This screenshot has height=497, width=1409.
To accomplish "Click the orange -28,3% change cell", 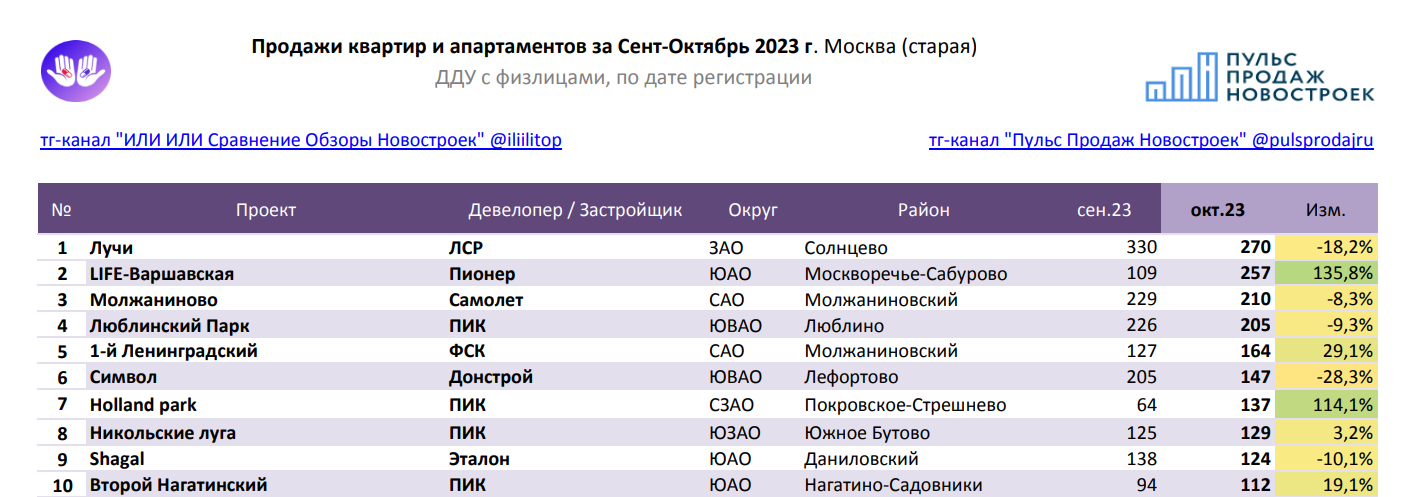I will coord(1325,377).
